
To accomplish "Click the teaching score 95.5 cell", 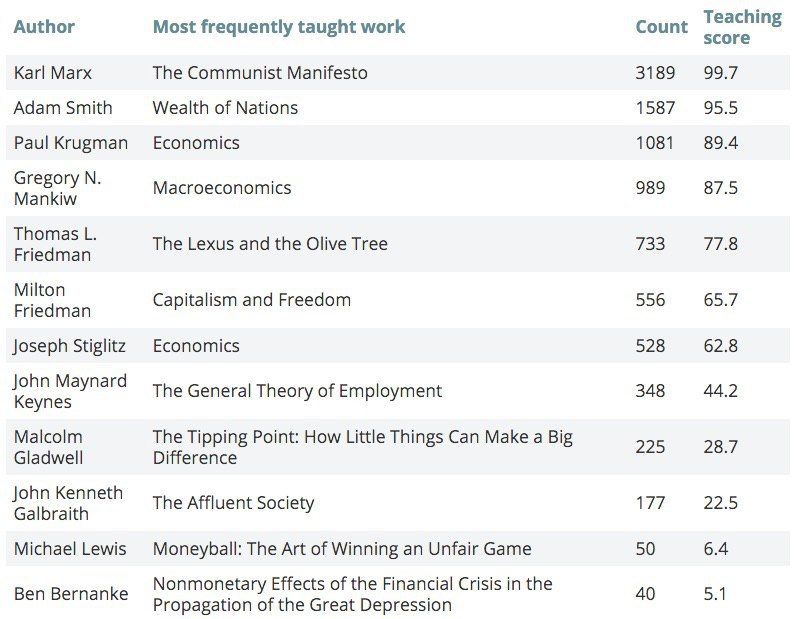I will [x=720, y=108].
